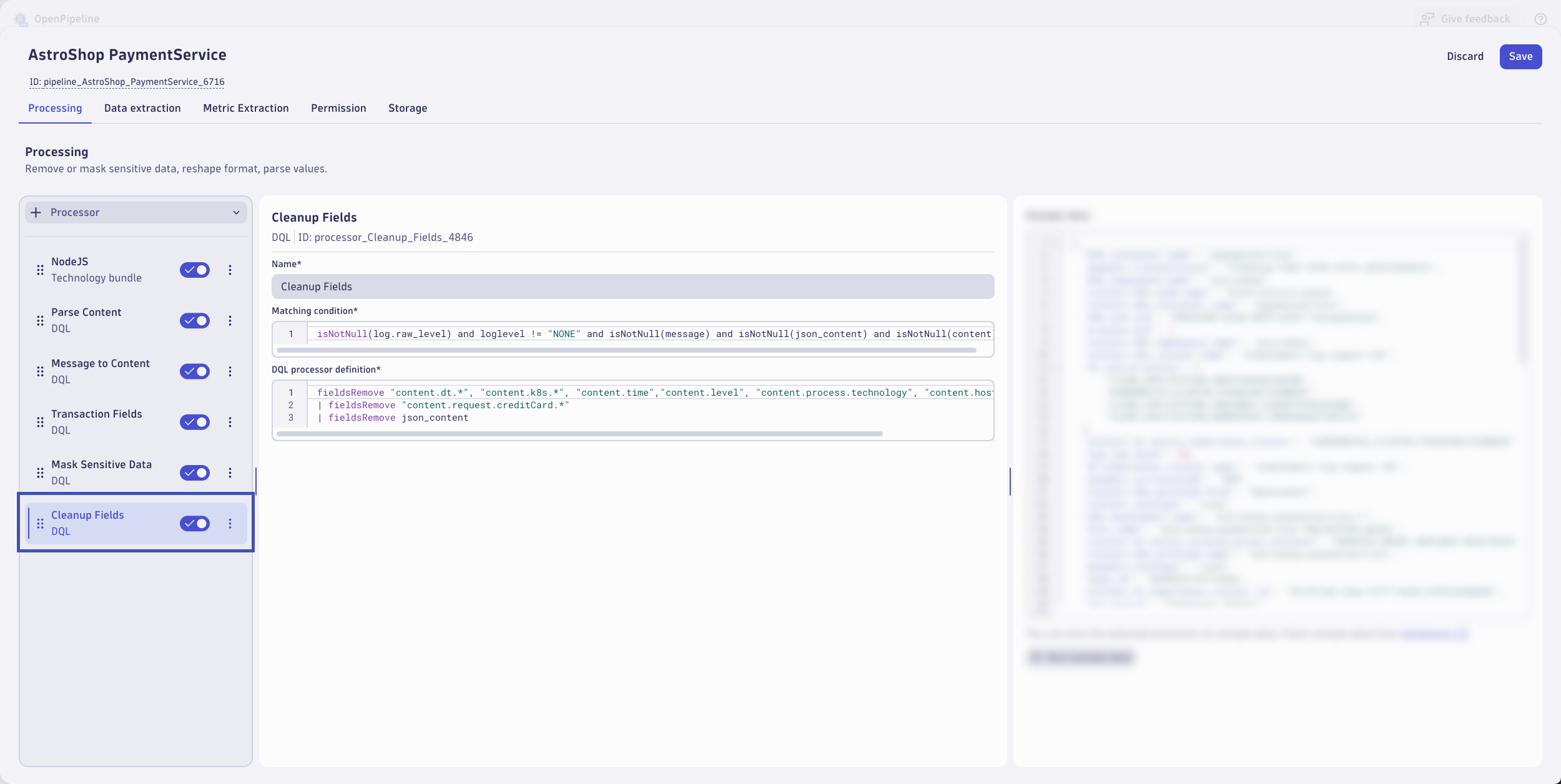The width and height of the screenshot is (1561, 784).
Task: Click the AstroShop PaymentService title
Action: click(x=127, y=55)
